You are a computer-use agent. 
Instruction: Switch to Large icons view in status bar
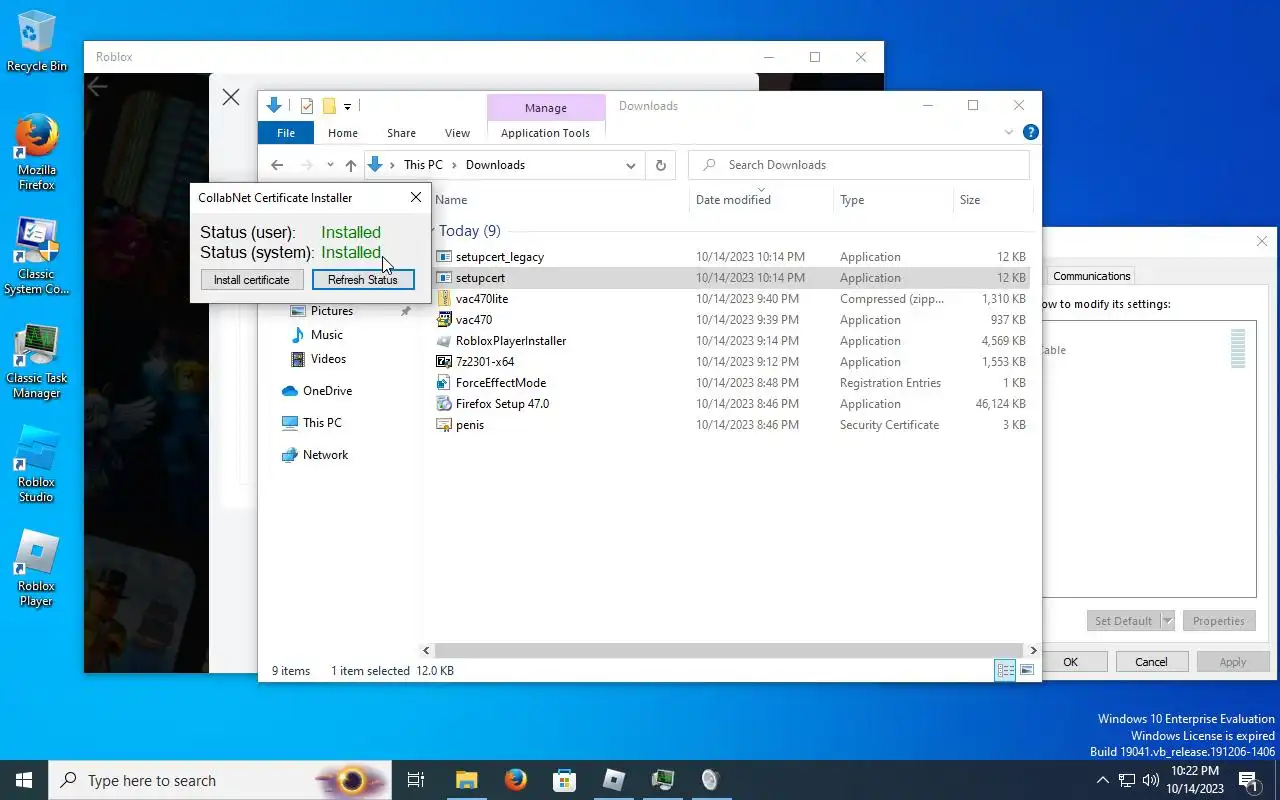coord(1027,670)
